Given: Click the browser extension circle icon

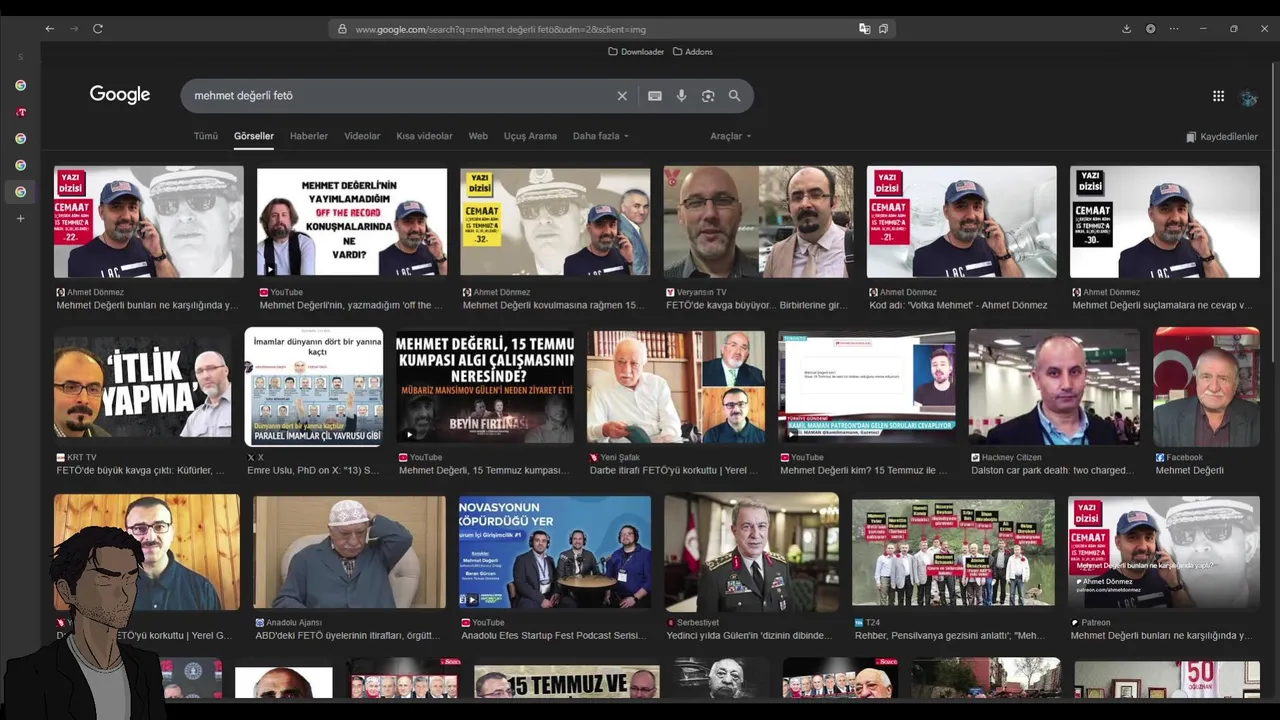Looking at the screenshot, I should [x=1150, y=29].
